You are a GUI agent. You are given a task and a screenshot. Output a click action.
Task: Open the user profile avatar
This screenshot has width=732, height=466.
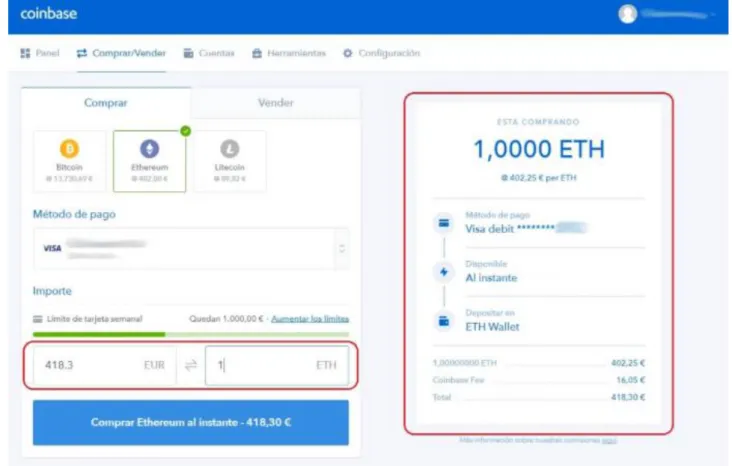click(x=627, y=14)
